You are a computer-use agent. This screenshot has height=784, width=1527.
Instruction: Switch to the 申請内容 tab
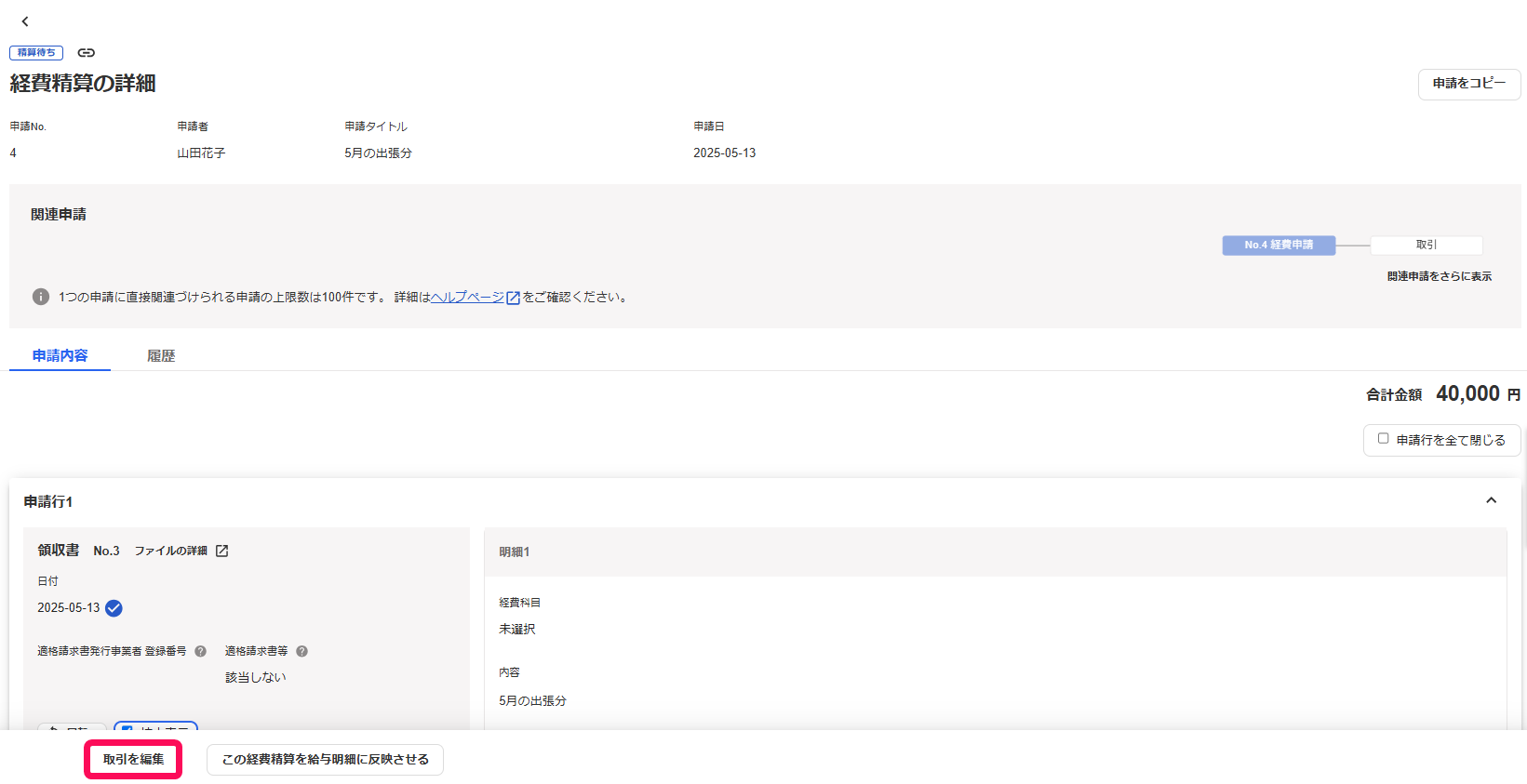pyautogui.click(x=60, y=355)
